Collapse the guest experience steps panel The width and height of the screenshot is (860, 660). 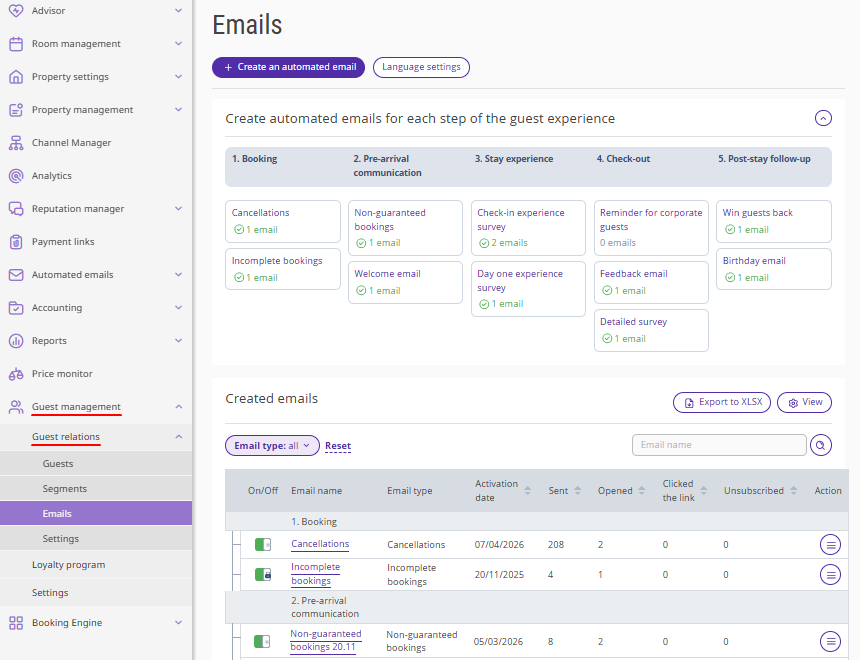(x=823, y=118)
